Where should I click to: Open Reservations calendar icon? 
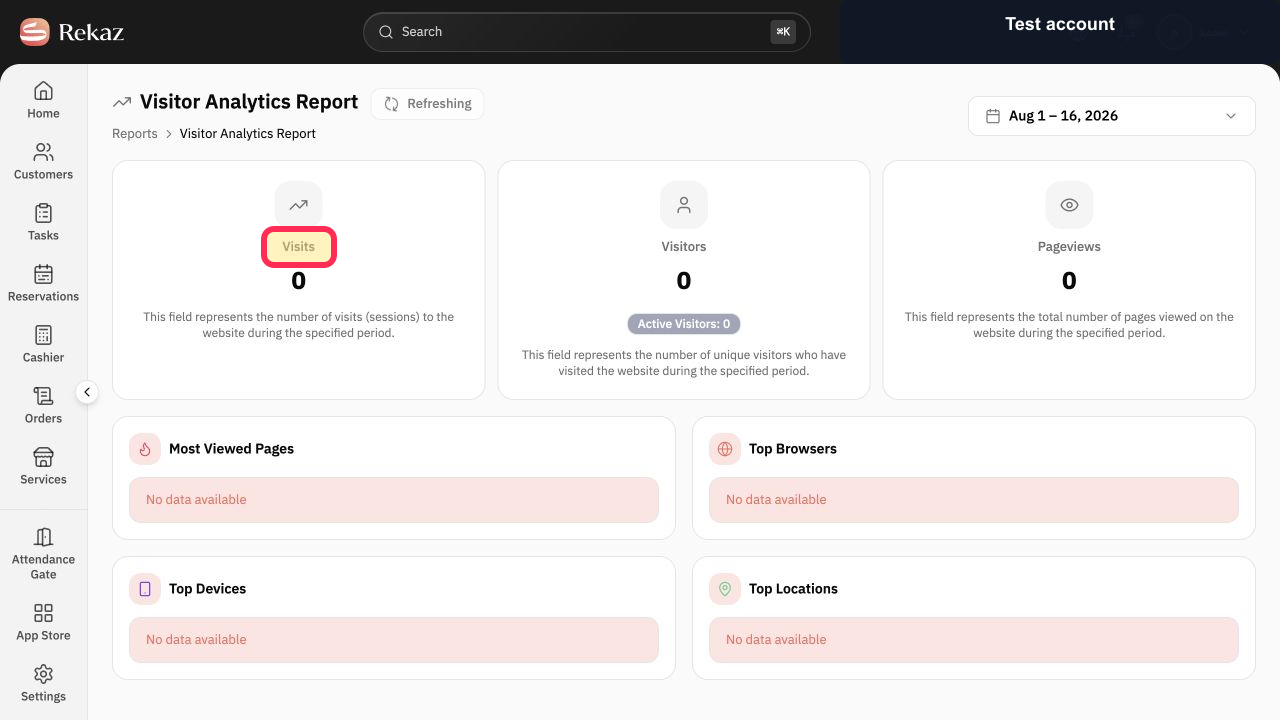click(43, 274)
